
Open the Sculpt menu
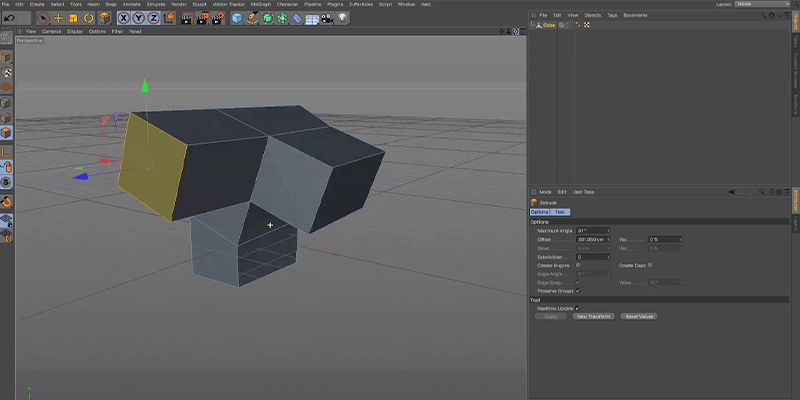tap(199, 4)
